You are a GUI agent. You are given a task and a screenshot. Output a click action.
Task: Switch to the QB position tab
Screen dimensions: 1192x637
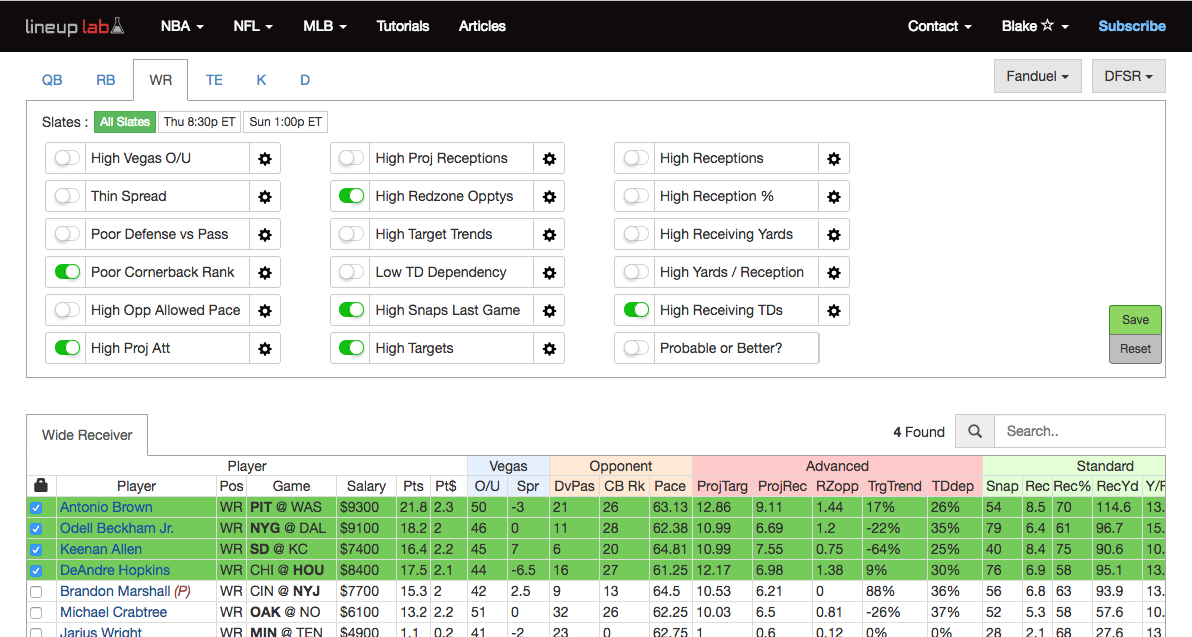pyautogui.click(x=52, y=80)
